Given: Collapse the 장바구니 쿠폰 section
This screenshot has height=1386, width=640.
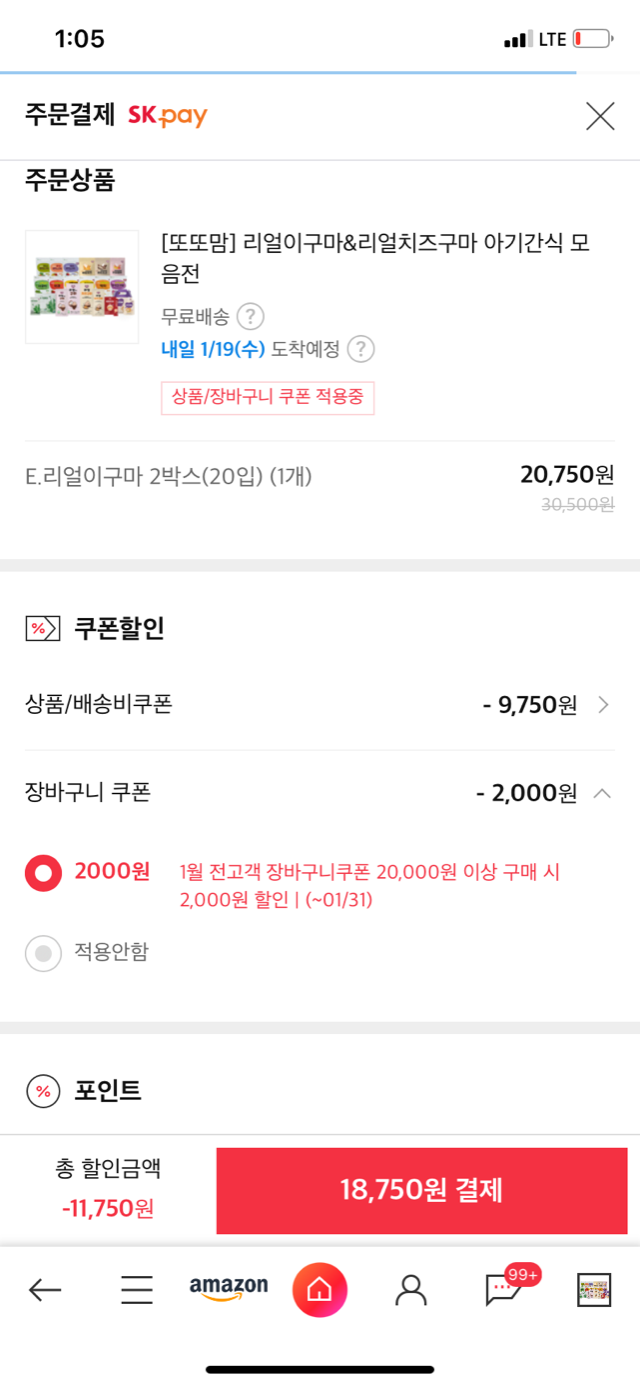Looking at the screenshot, I should (602, 793).
